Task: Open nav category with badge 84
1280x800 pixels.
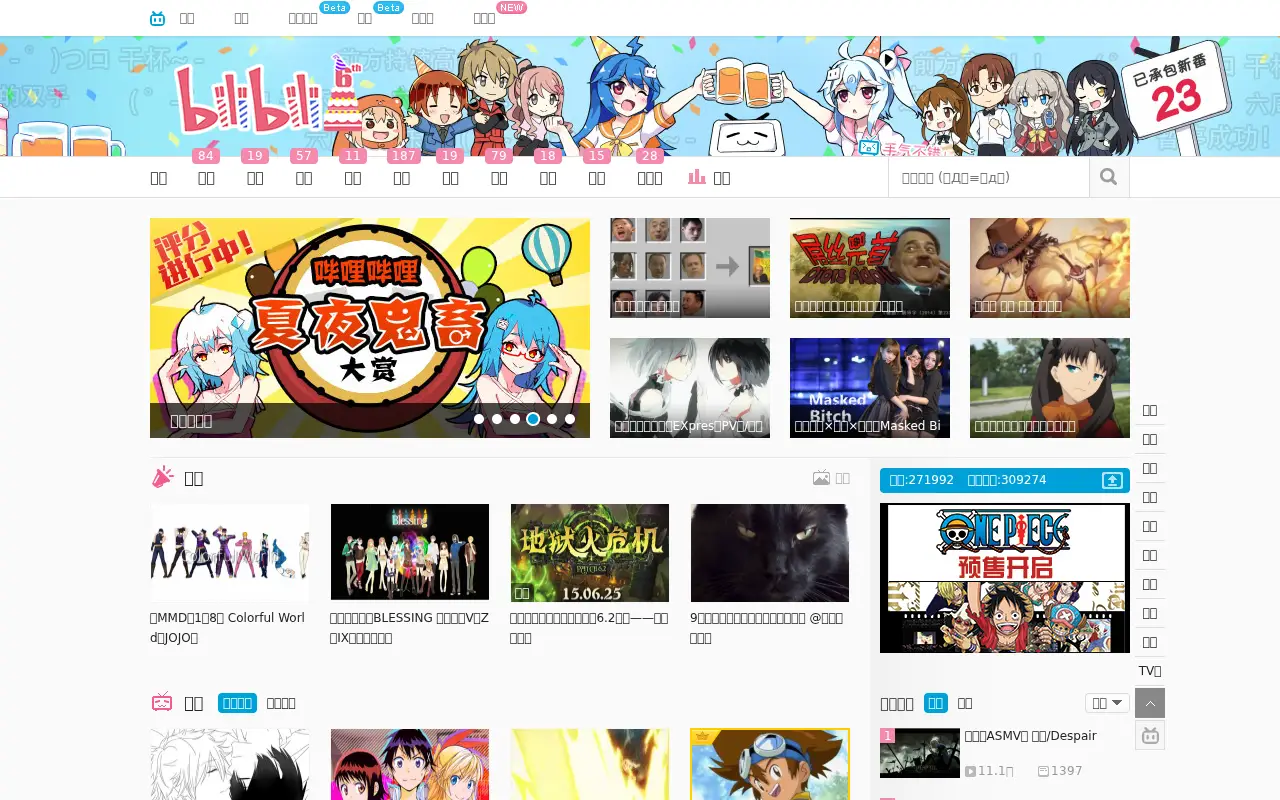Action: tap(206, 177)
